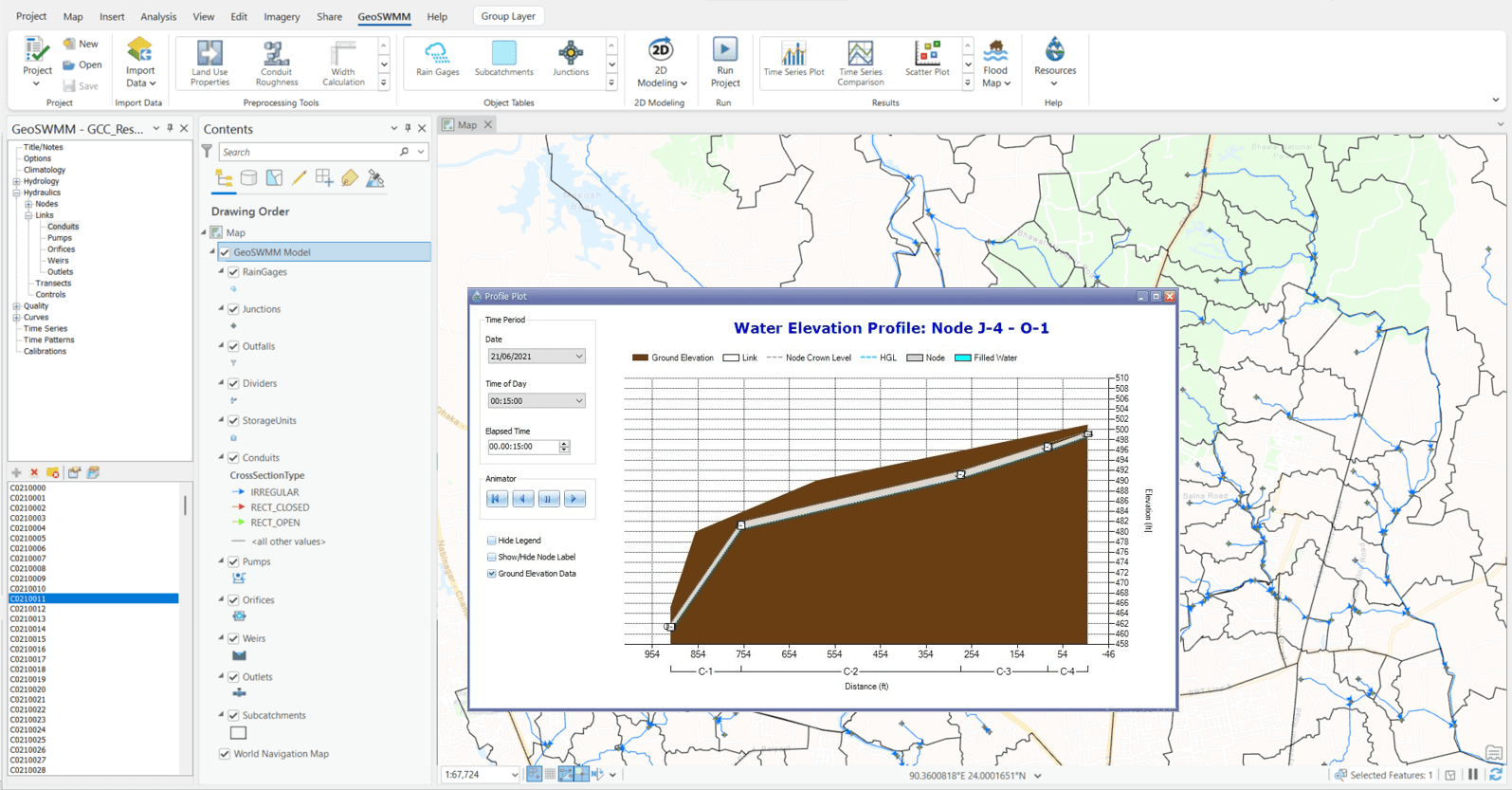
Task: Expand the Quality tree node
Action: [16, 306]
